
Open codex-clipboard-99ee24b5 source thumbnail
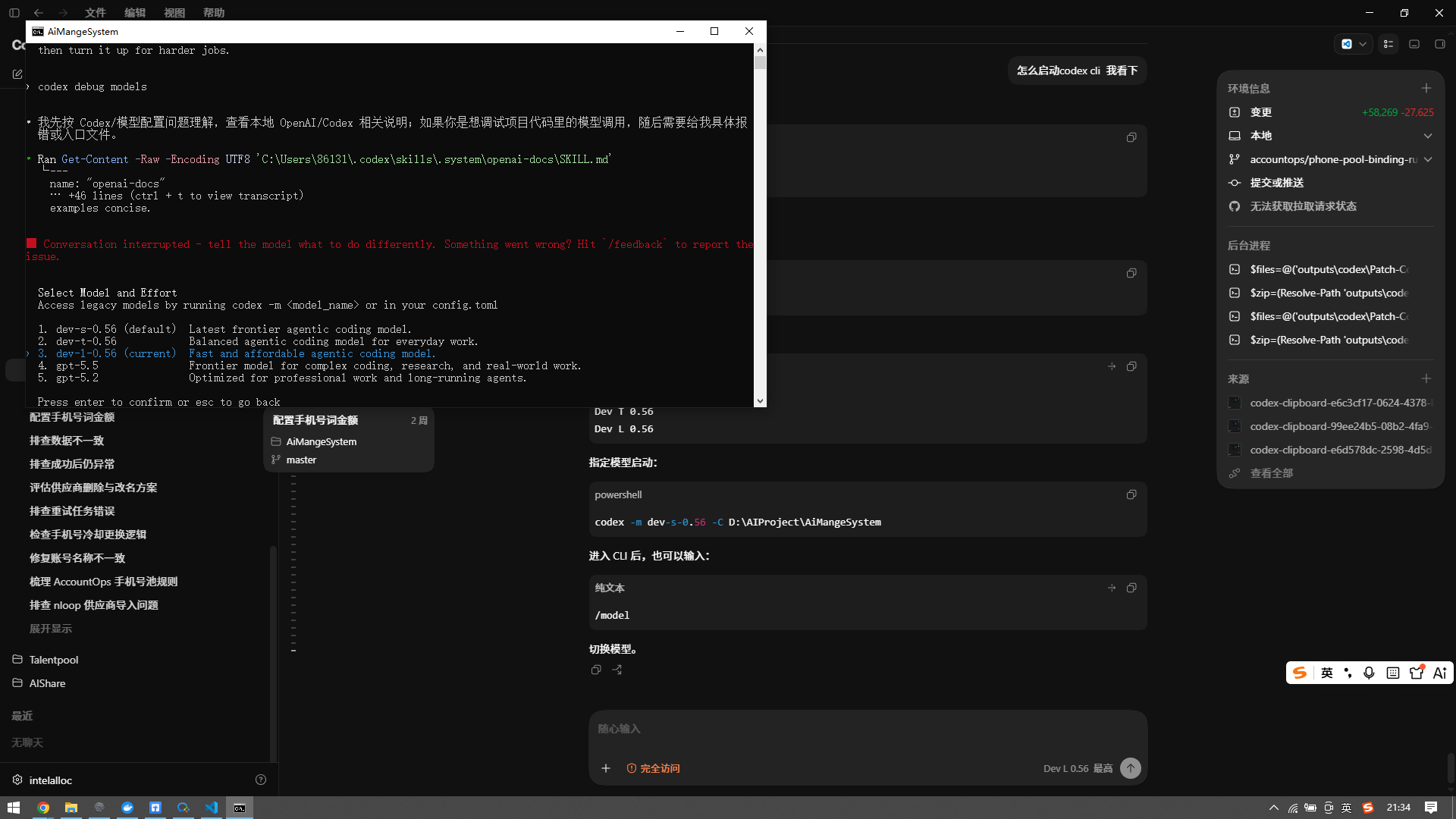pyautogui.click(x=1235, y=426)
